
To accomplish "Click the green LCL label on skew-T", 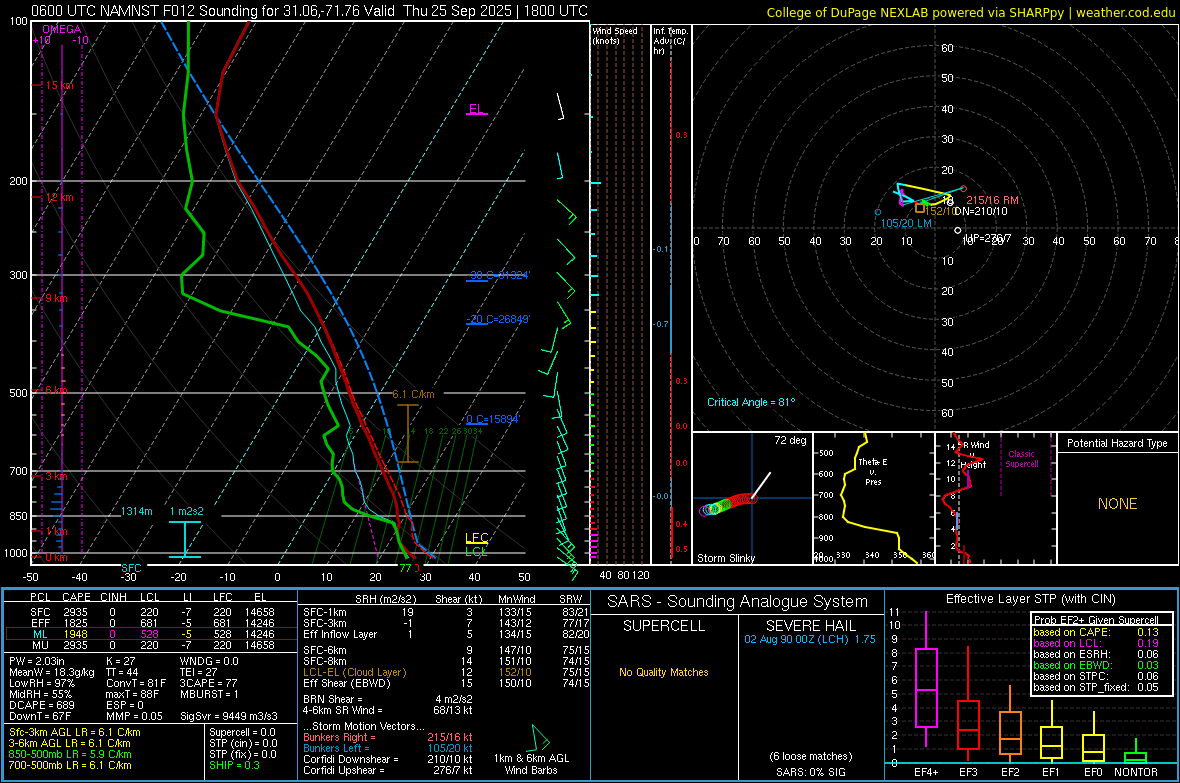I will pyautogui.click(x=476, y=552).
